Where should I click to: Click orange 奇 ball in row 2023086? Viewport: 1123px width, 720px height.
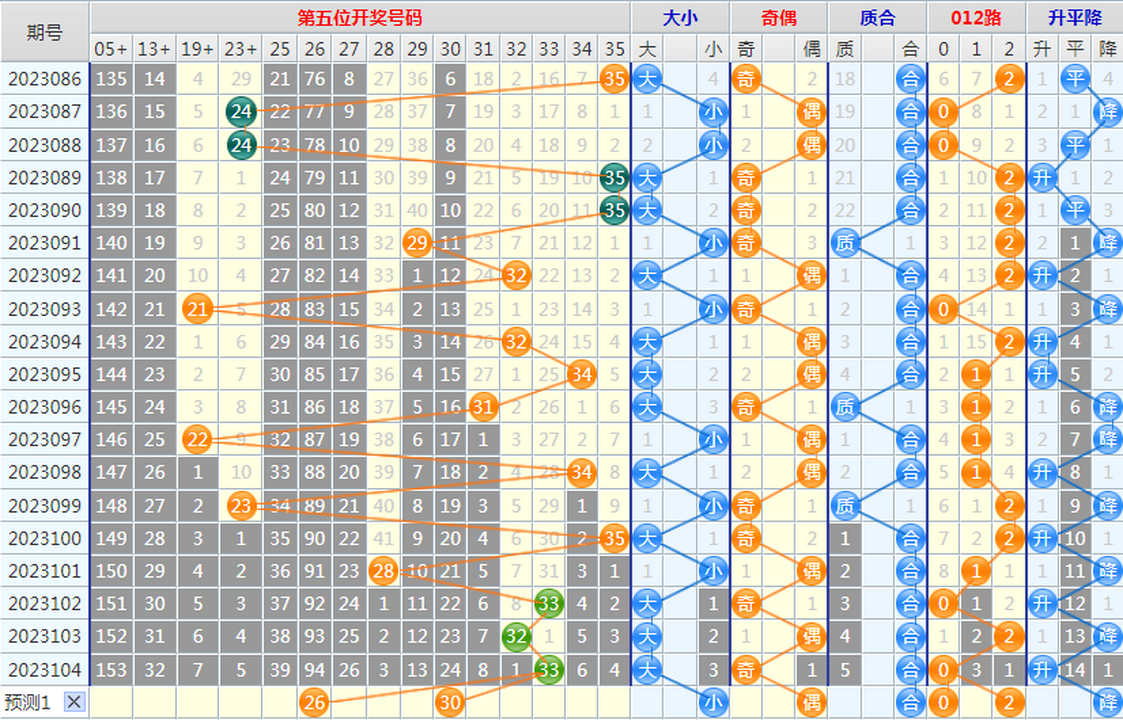[x=746, y=79]
